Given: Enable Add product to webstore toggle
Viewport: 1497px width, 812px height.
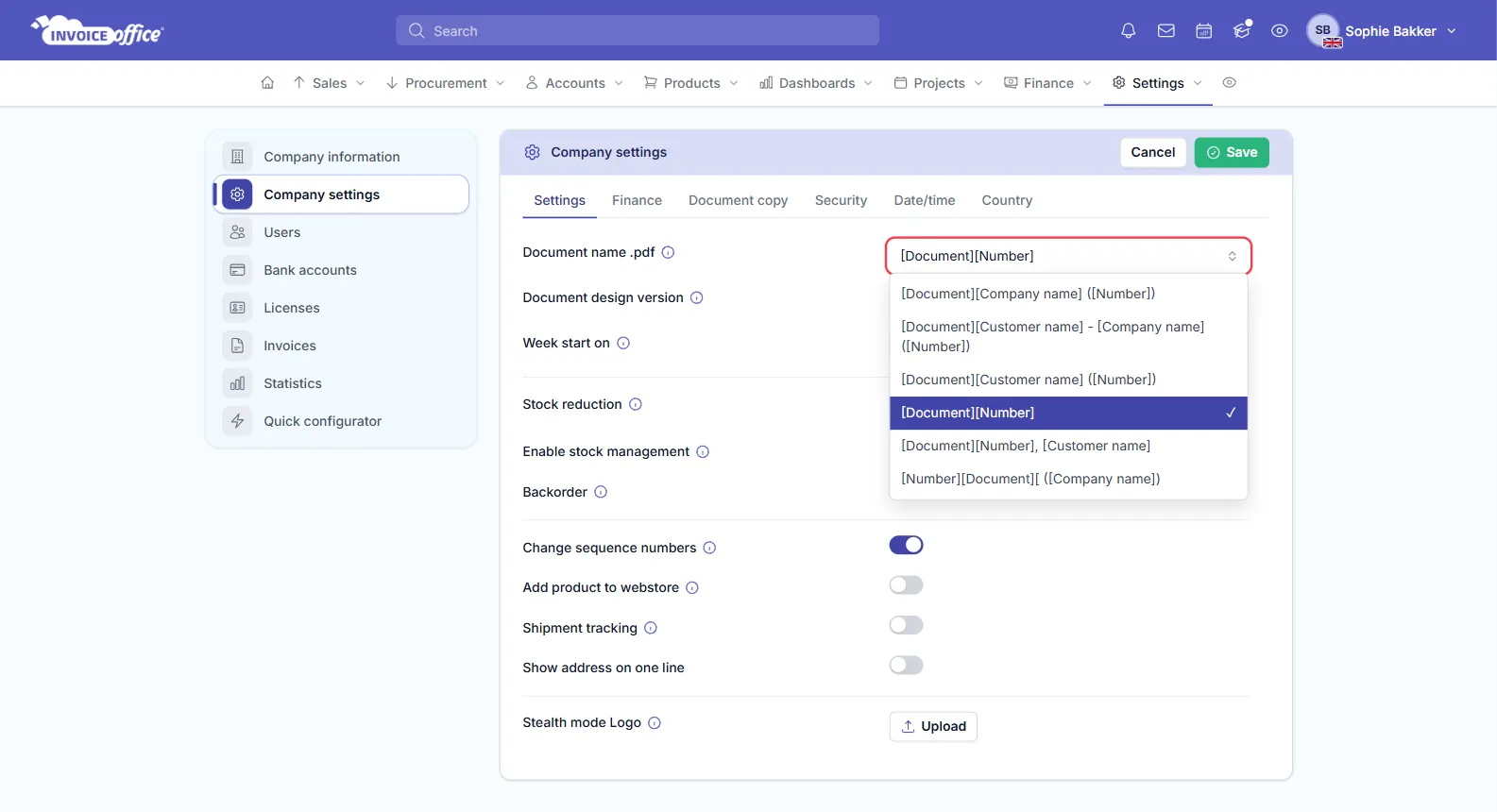Looking at the screenshot, I should point(906,585).
